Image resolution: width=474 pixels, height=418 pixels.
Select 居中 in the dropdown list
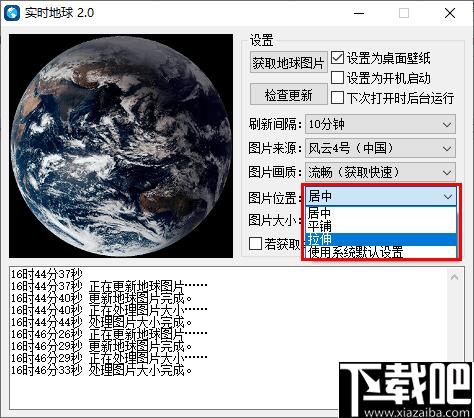(381, 213)
